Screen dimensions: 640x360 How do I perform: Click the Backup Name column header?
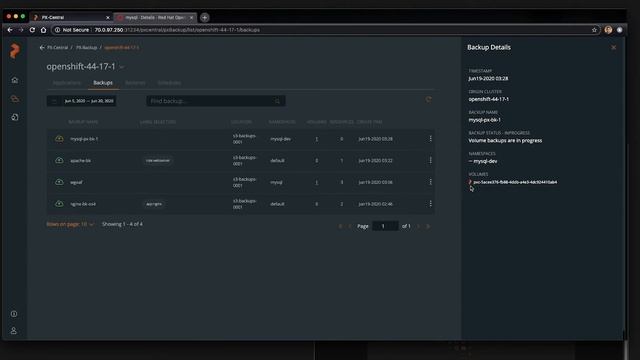pos(83,122)
